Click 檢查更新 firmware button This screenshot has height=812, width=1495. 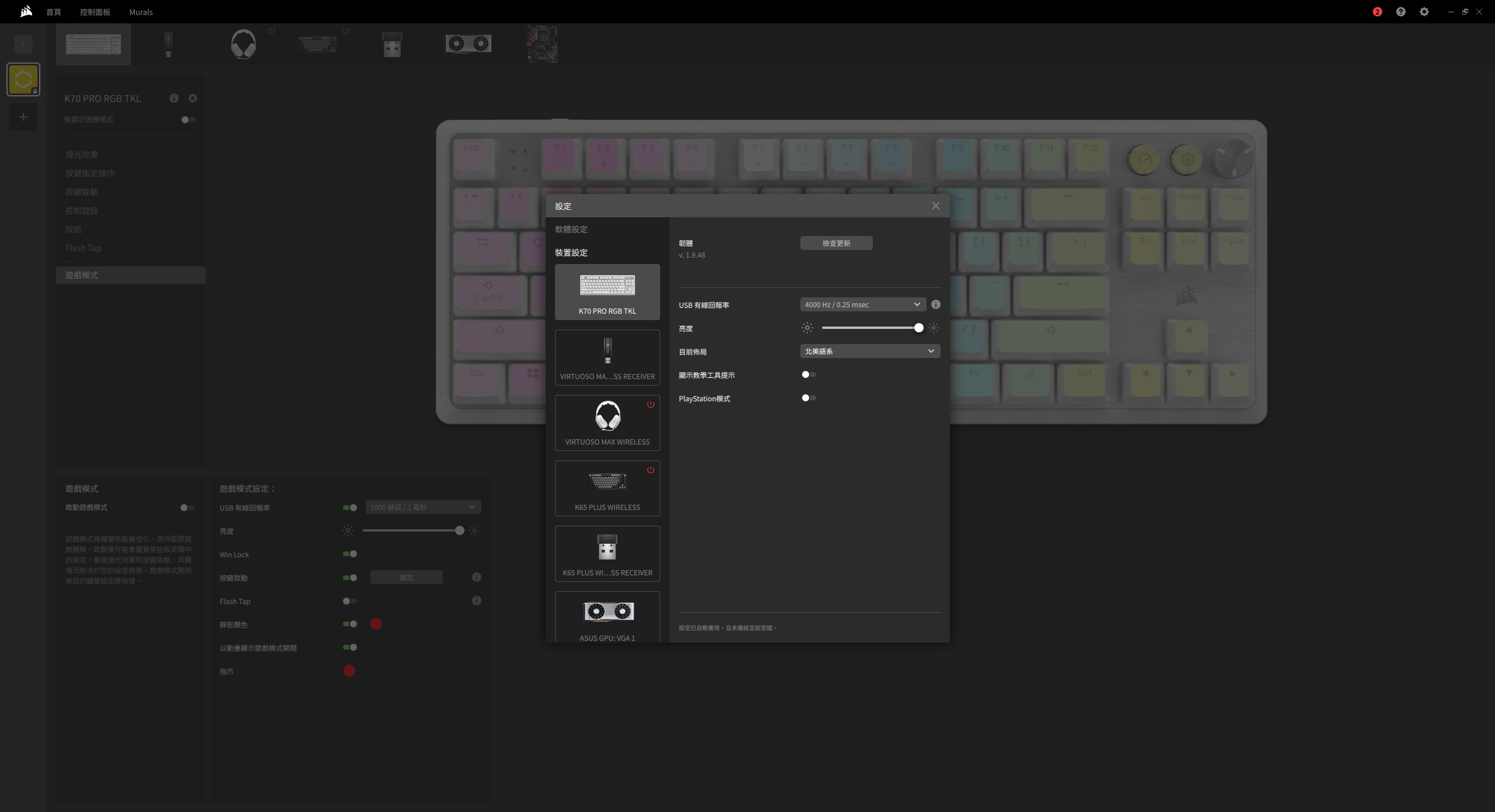836,243
